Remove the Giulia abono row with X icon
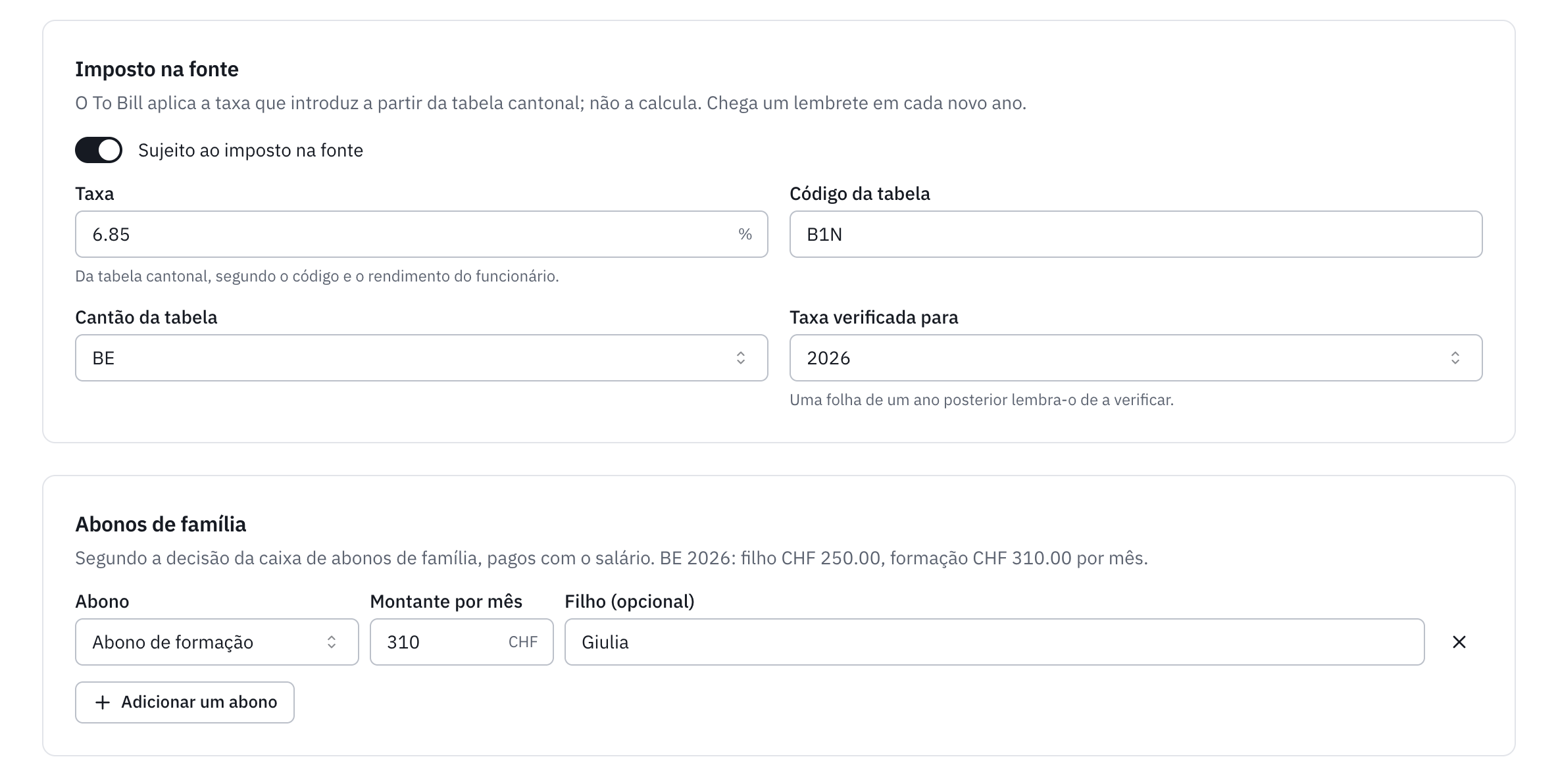 (1459, 642)
